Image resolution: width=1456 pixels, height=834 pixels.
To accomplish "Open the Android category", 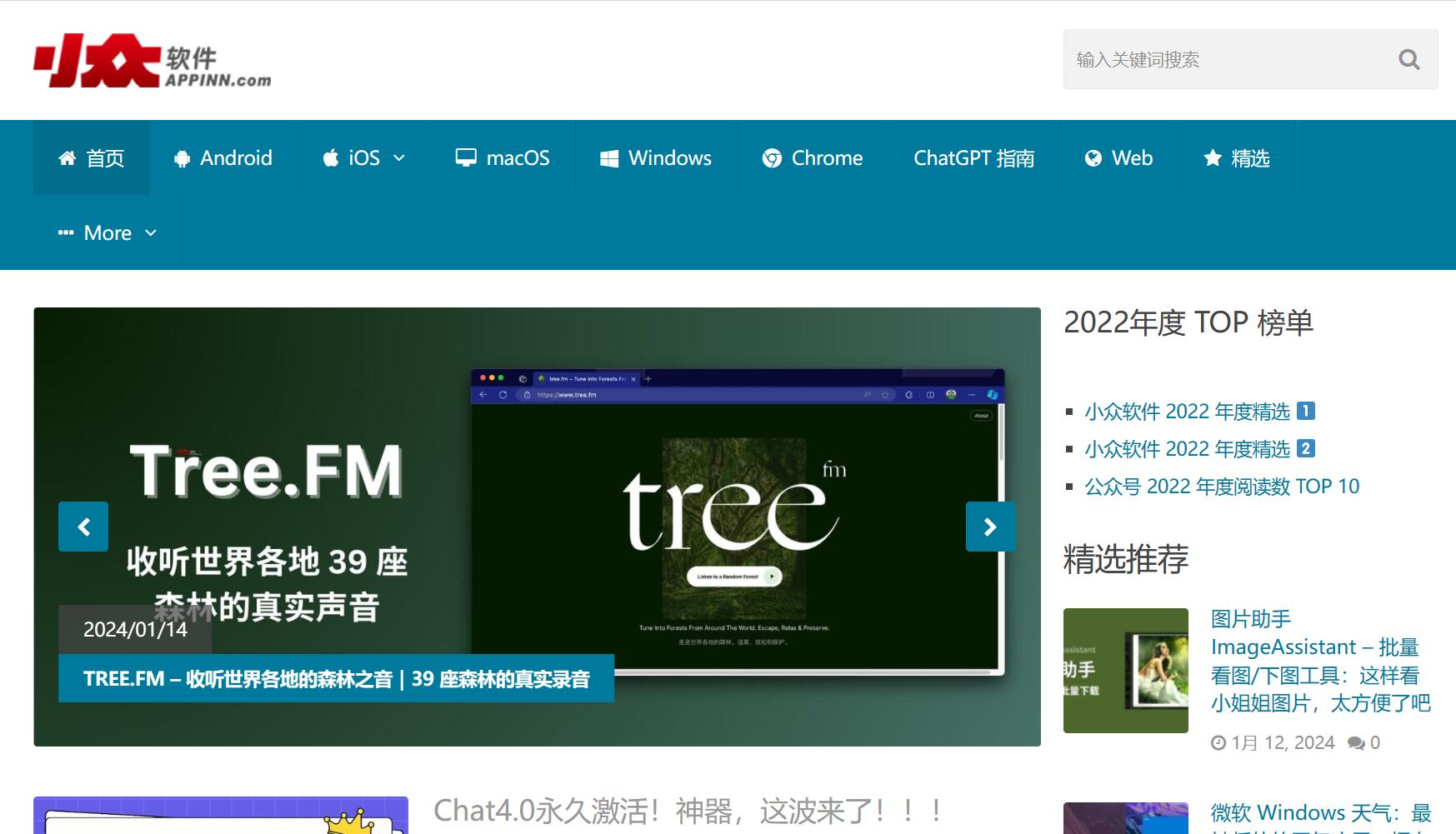I will tap(223, 157).
